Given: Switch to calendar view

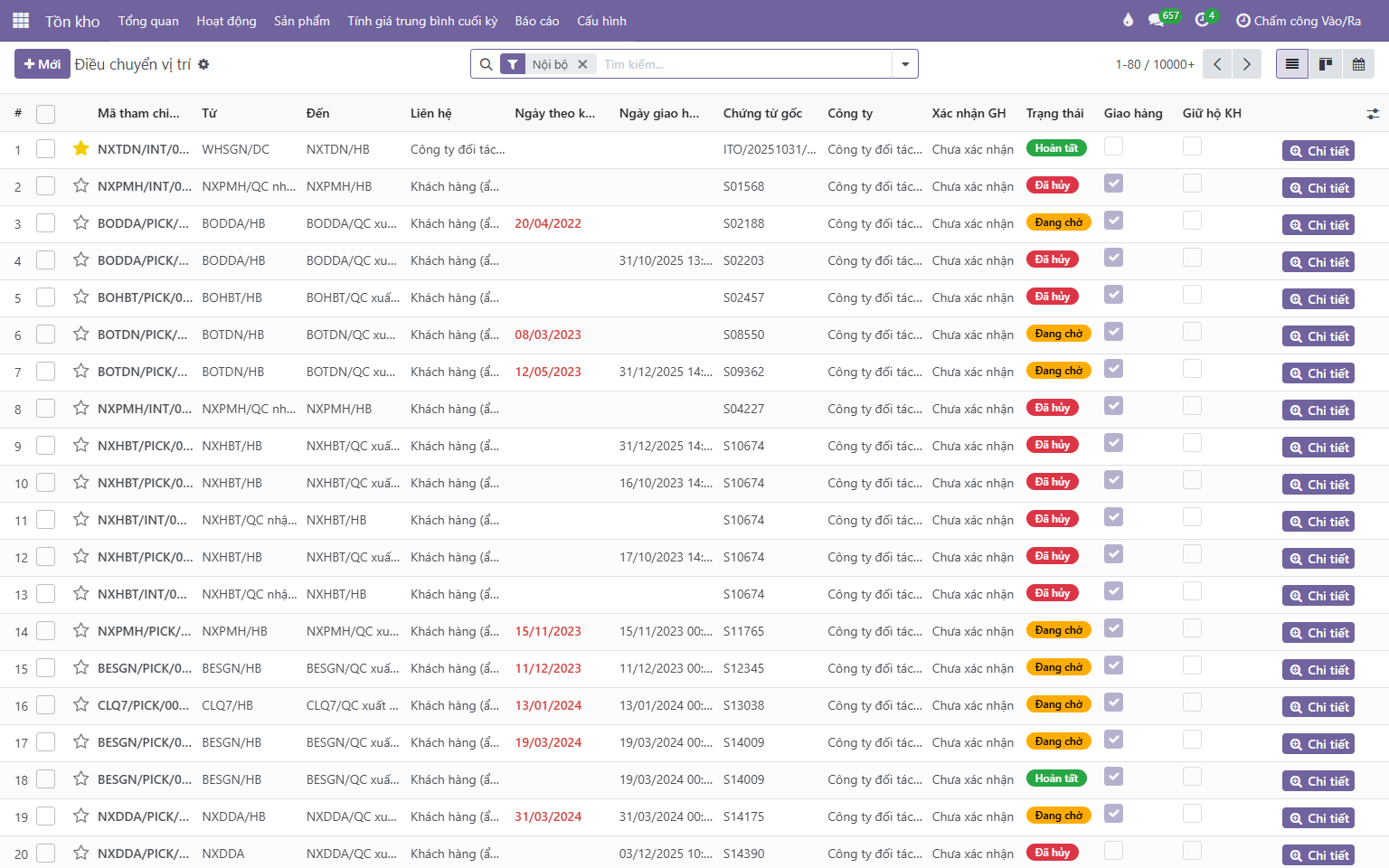Looking at the screenshot, I should pos(1358,64).
